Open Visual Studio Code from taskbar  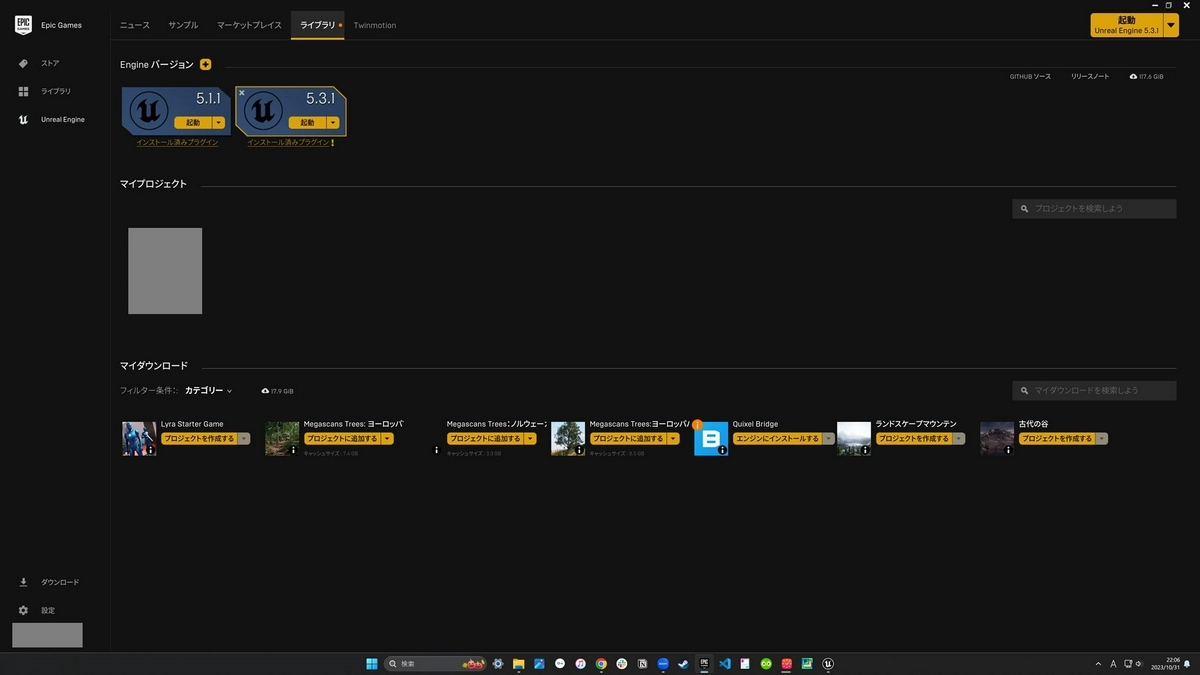coord(725,664)
